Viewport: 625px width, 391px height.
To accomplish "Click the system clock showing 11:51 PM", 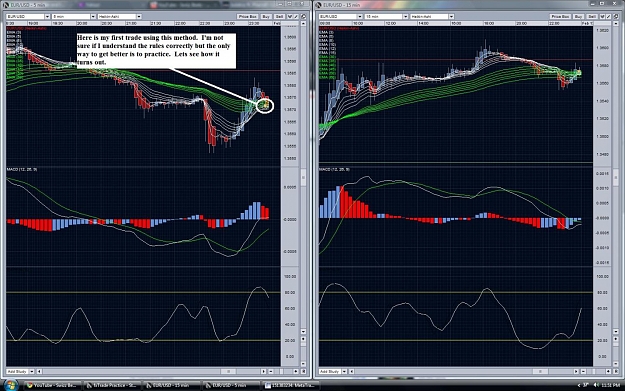I will coord(612,385).
